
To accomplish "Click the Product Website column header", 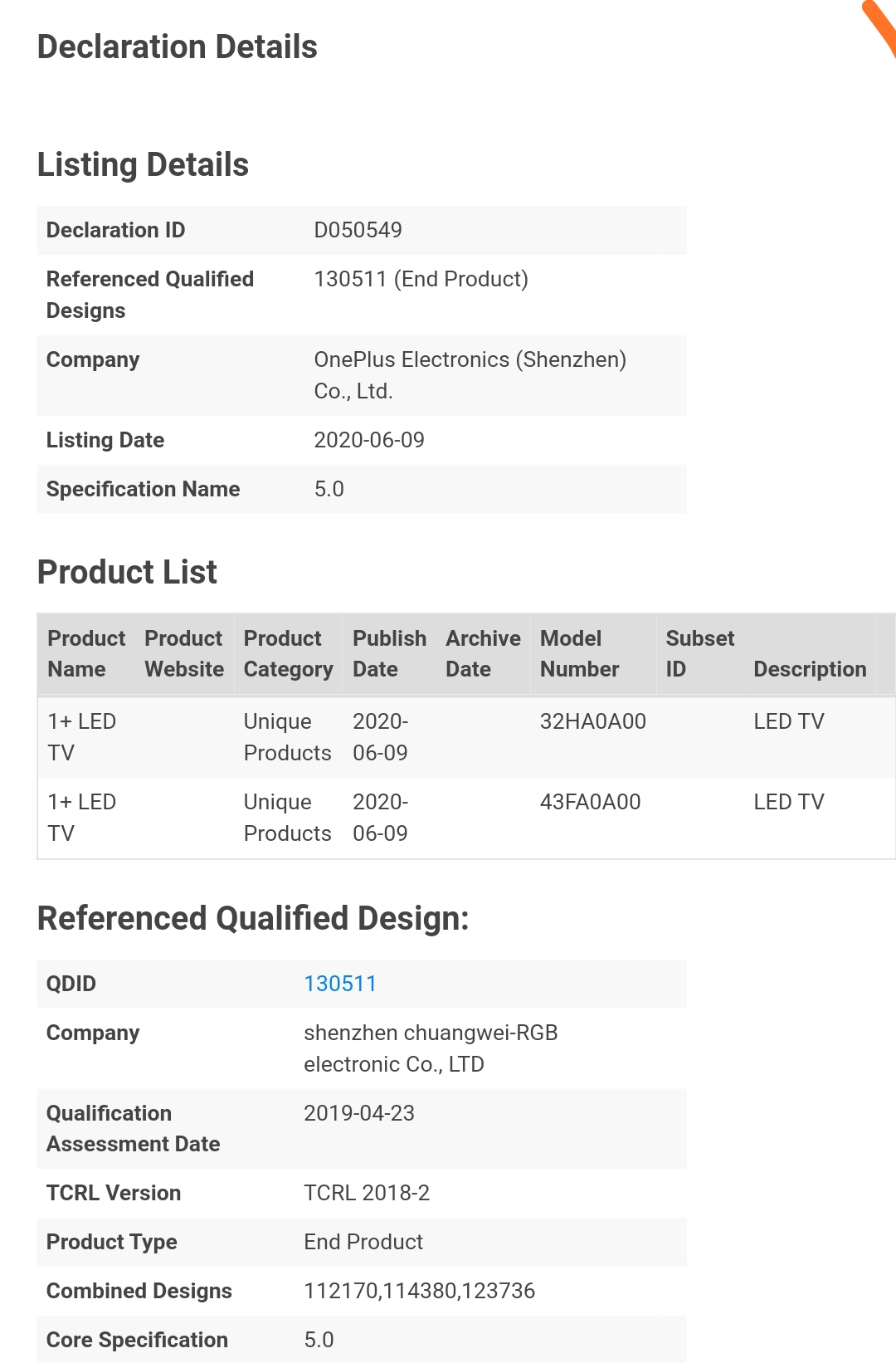I will pos(183,654).
